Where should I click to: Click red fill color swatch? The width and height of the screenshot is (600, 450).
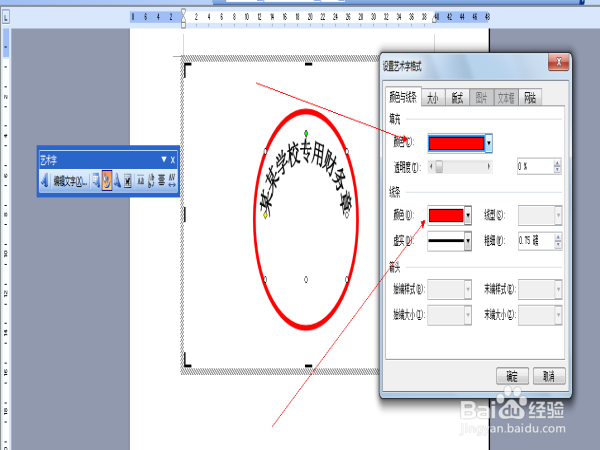point(456,143)
